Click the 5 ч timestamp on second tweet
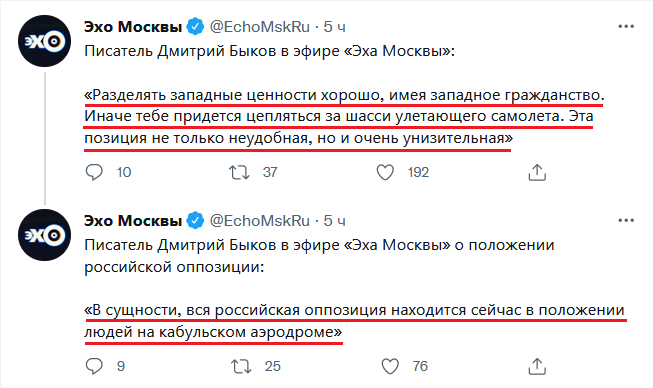Image resolution: width=653 pixels, height=388 pixels. (334, 221)
